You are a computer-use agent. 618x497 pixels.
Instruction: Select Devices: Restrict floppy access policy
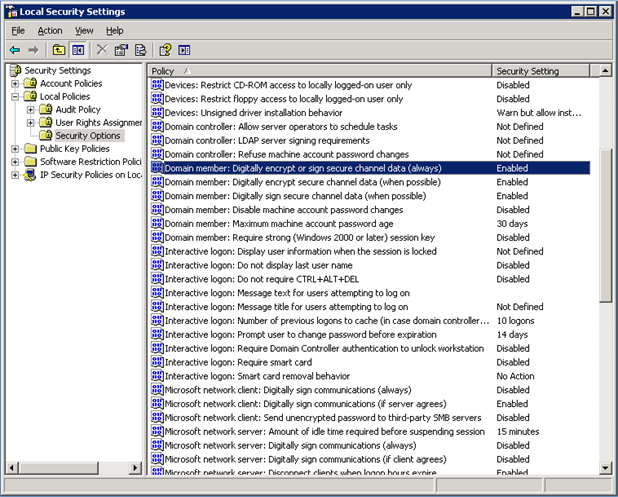(x=284, y=99)
